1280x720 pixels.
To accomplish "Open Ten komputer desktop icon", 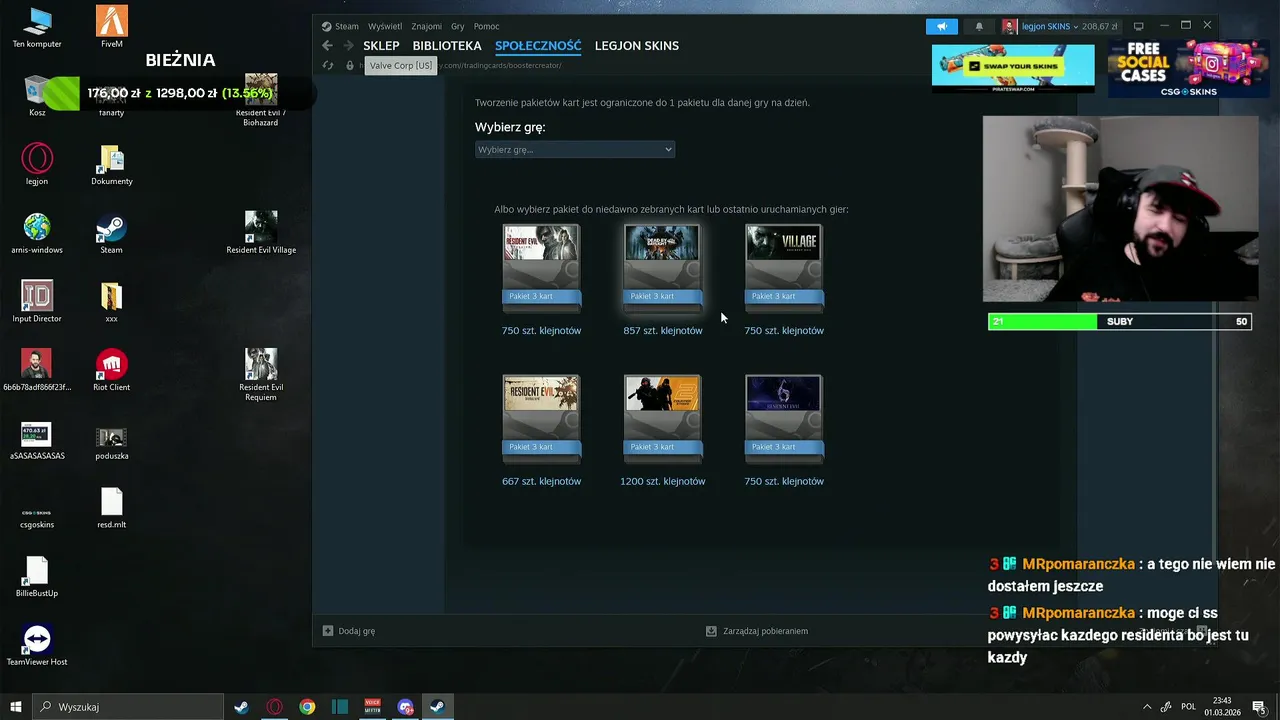I will click(37, 28).
